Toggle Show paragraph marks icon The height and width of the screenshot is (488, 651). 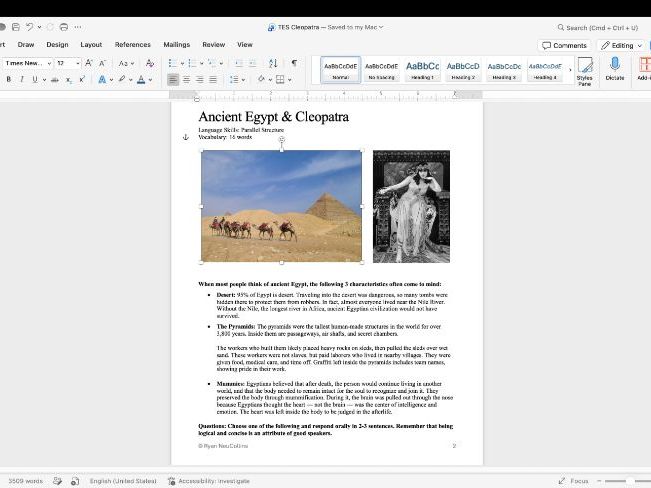tap(294, 63)
